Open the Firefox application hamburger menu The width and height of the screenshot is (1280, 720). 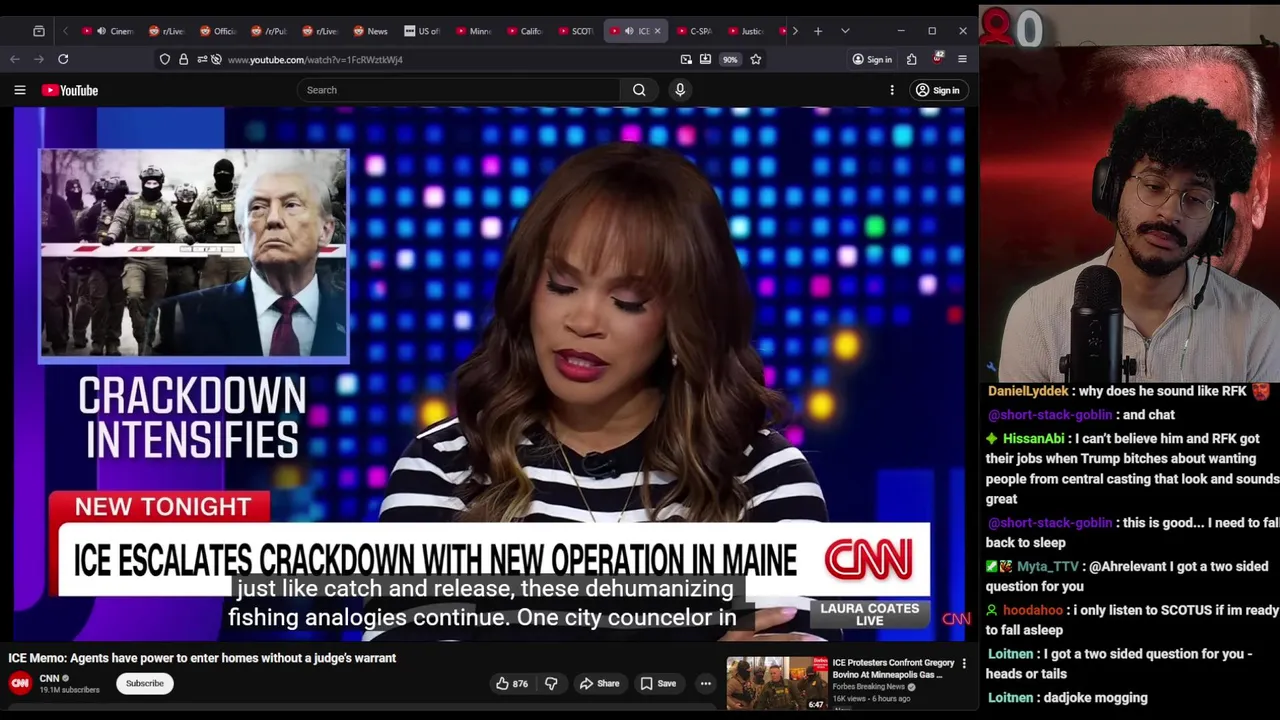pyautogui.click(x=962, y=59)
